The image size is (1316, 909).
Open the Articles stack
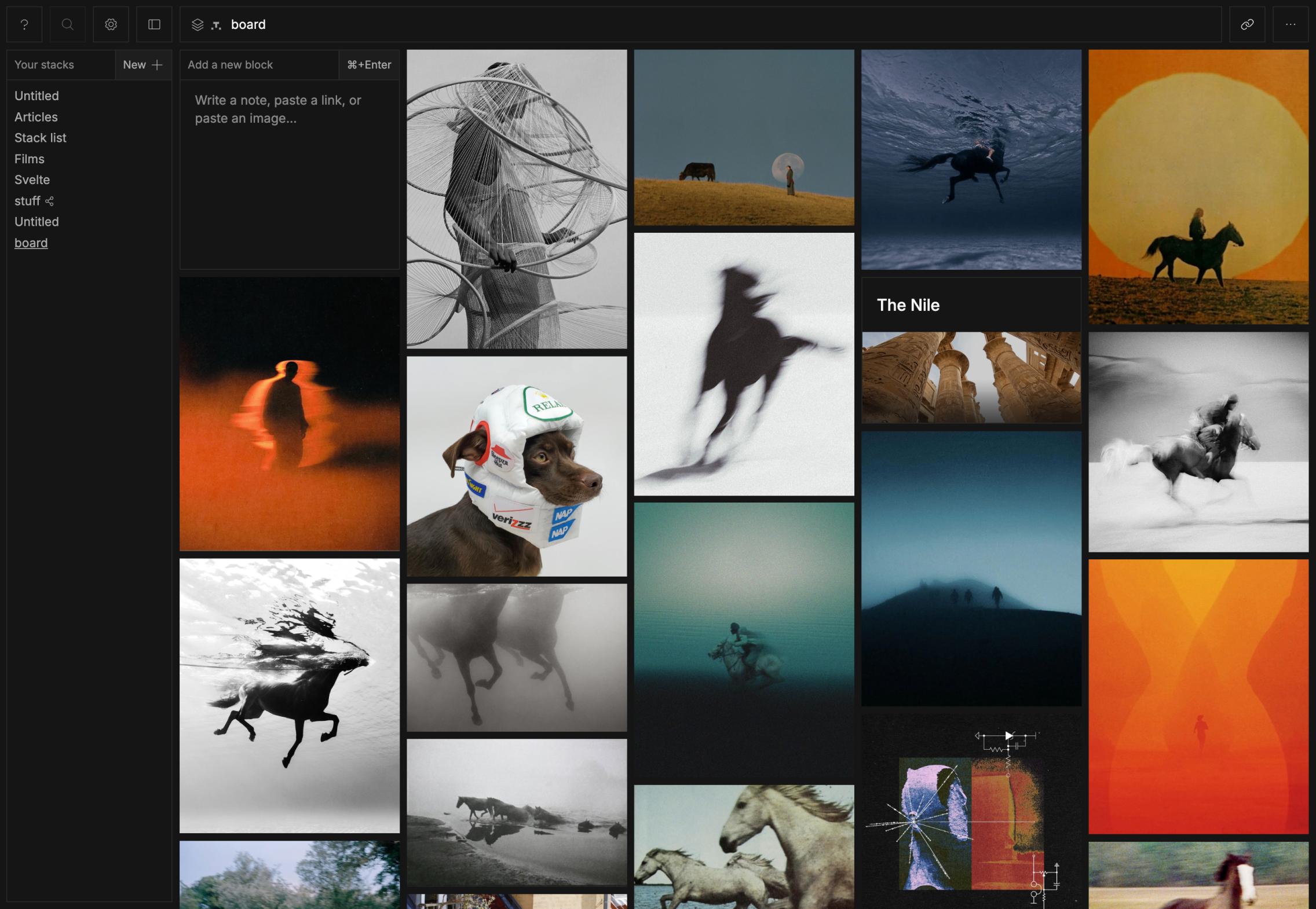pyautogui.click(x=36, y=117)
